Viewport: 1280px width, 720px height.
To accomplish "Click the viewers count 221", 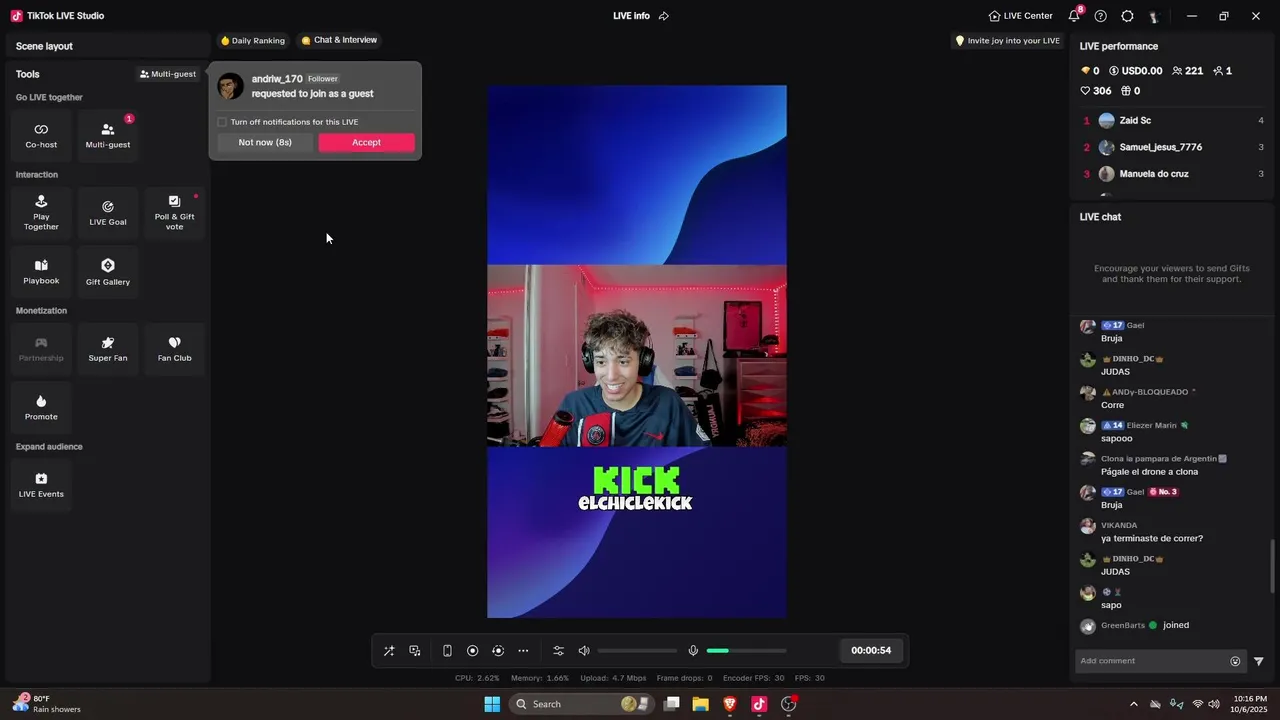I will point(1187,71).
